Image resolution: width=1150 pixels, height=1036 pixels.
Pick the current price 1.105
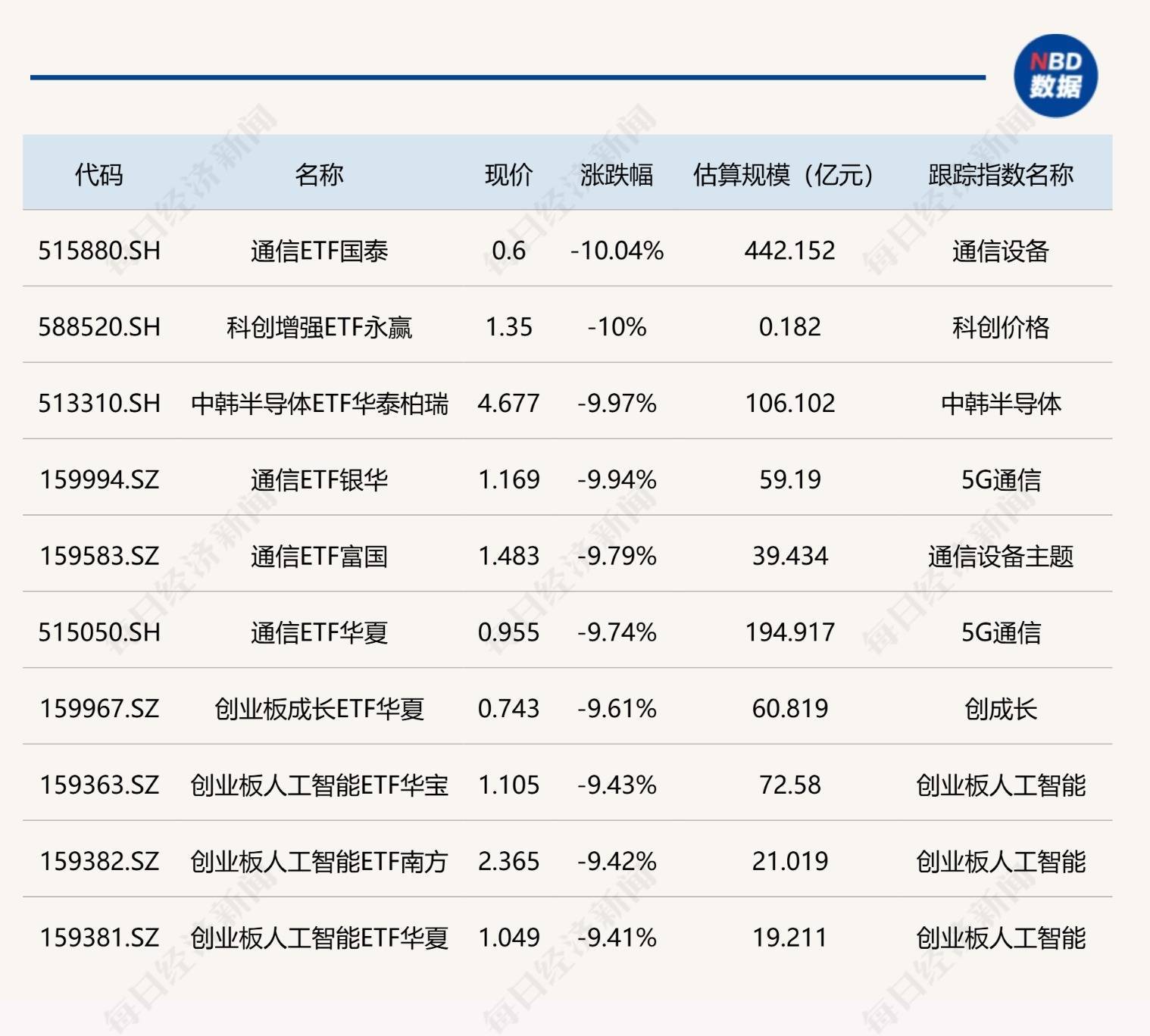tap(508, 785)
